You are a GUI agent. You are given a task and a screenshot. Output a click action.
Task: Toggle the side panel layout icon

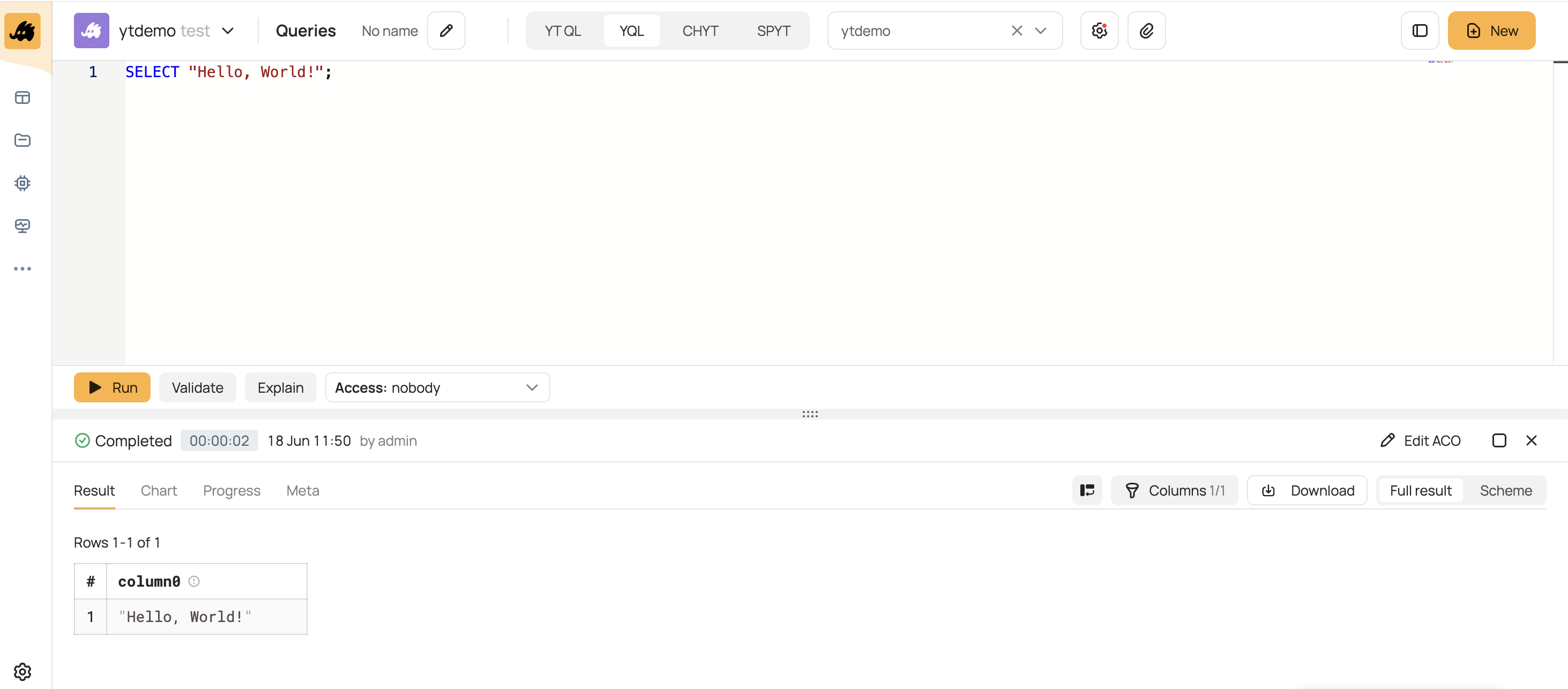(x=1420, y=31)
